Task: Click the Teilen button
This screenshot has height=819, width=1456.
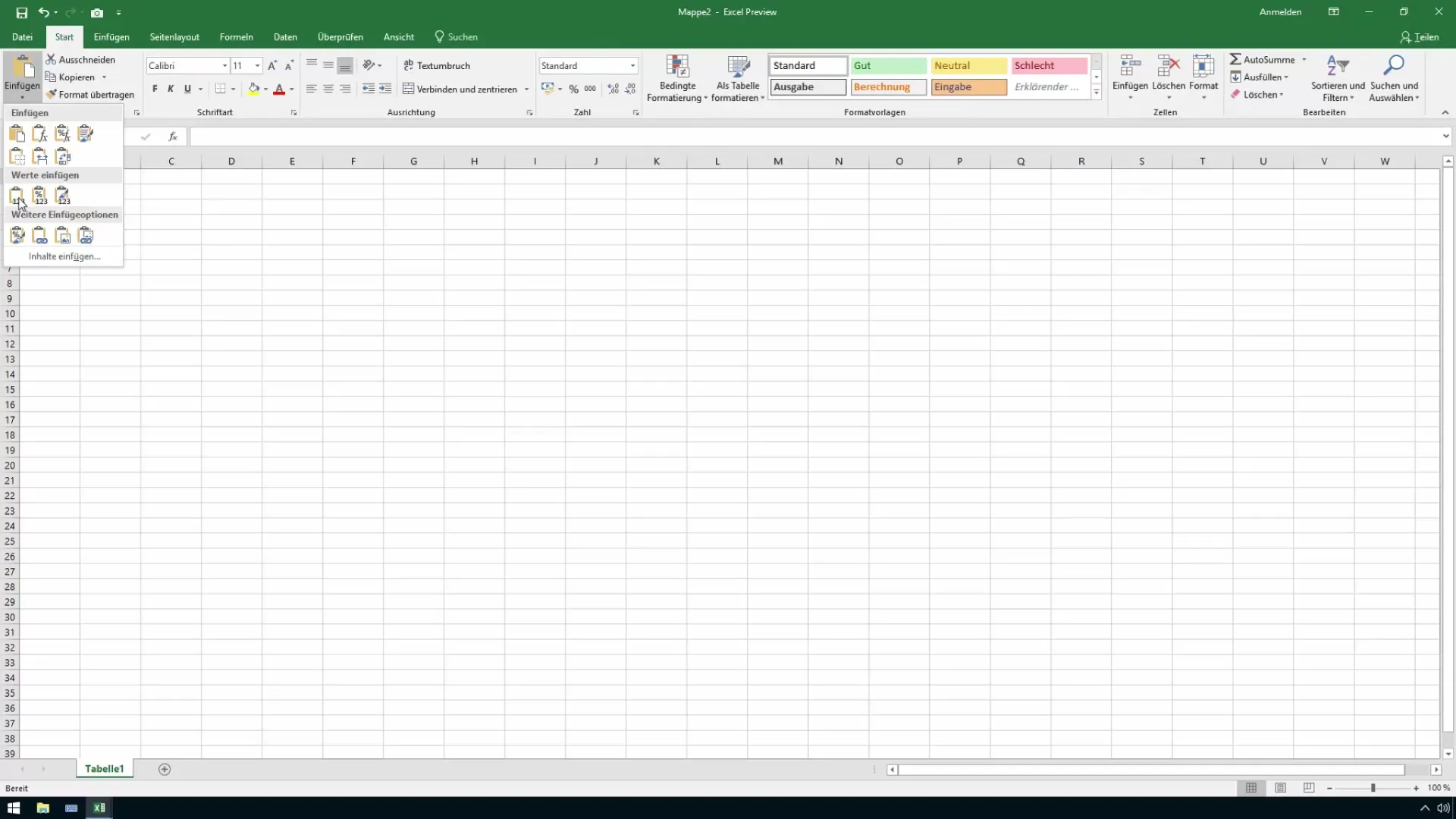Action: [x=1420, y=36]
